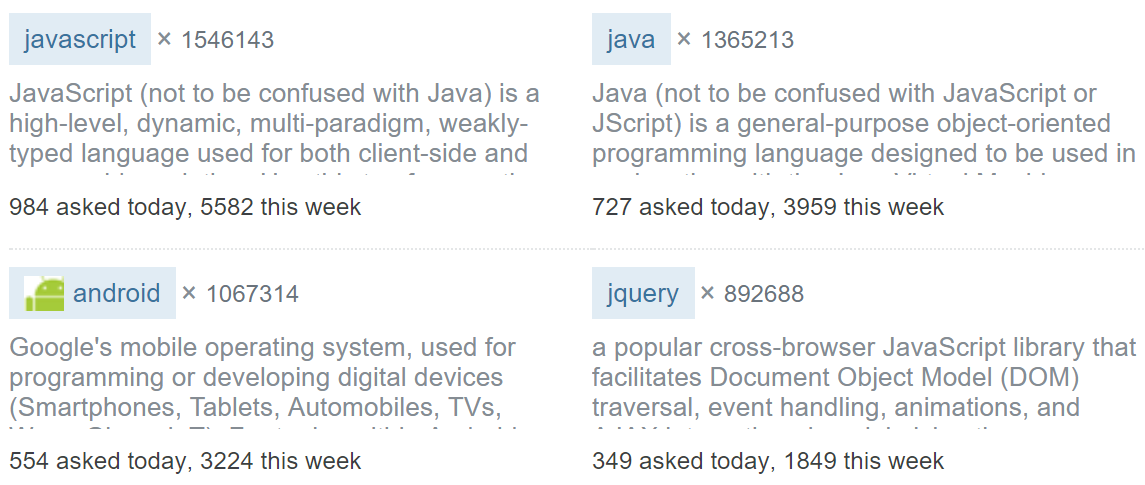1145x485 pixels.
Task: Open the javascript tag
Action: 80,39
